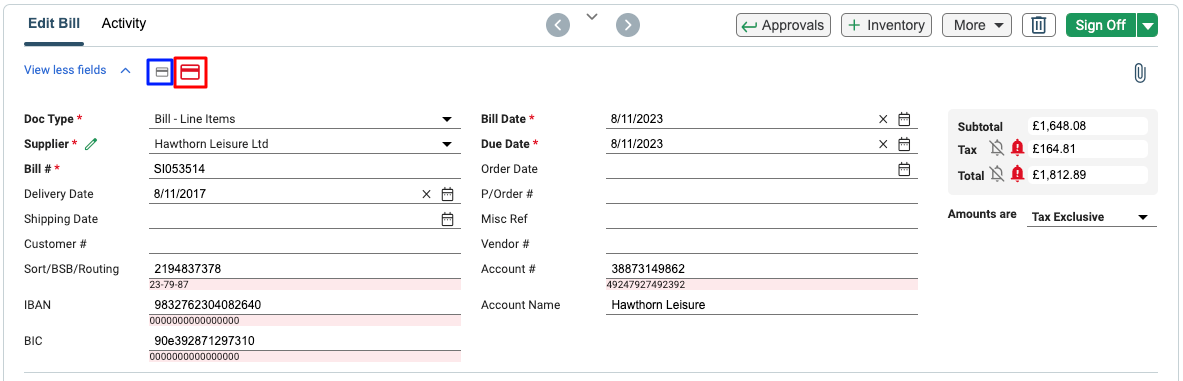Go to next bill arrow
The height and width of the screenshot is (381, 1183).
pyautogui.click(x=628, y=25)
